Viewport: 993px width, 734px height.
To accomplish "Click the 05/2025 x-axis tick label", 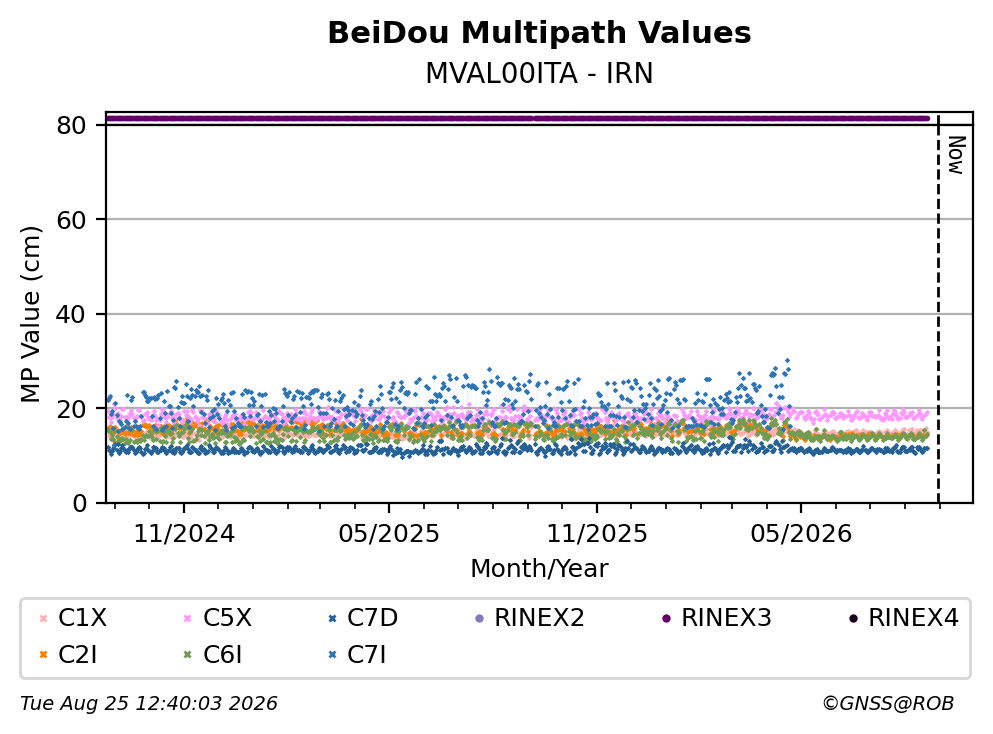I will point(388,534).
